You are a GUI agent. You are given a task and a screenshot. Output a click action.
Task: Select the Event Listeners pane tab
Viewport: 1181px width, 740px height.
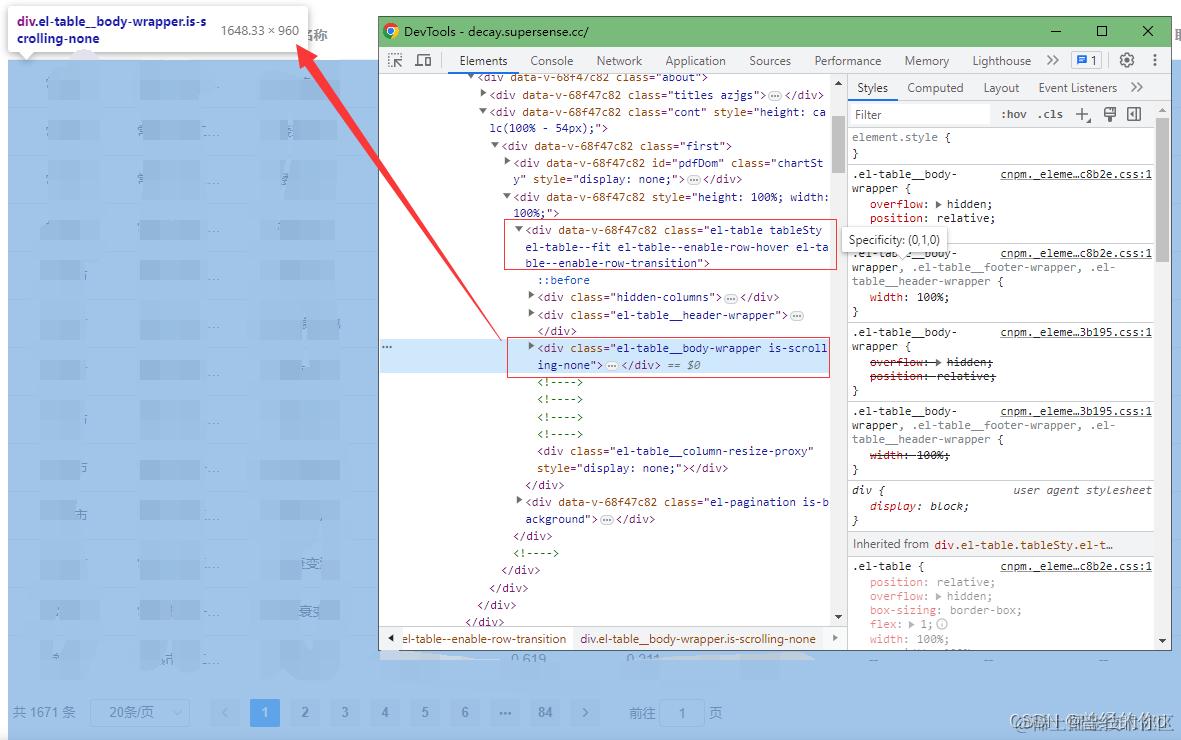[x=1077, y=88]
